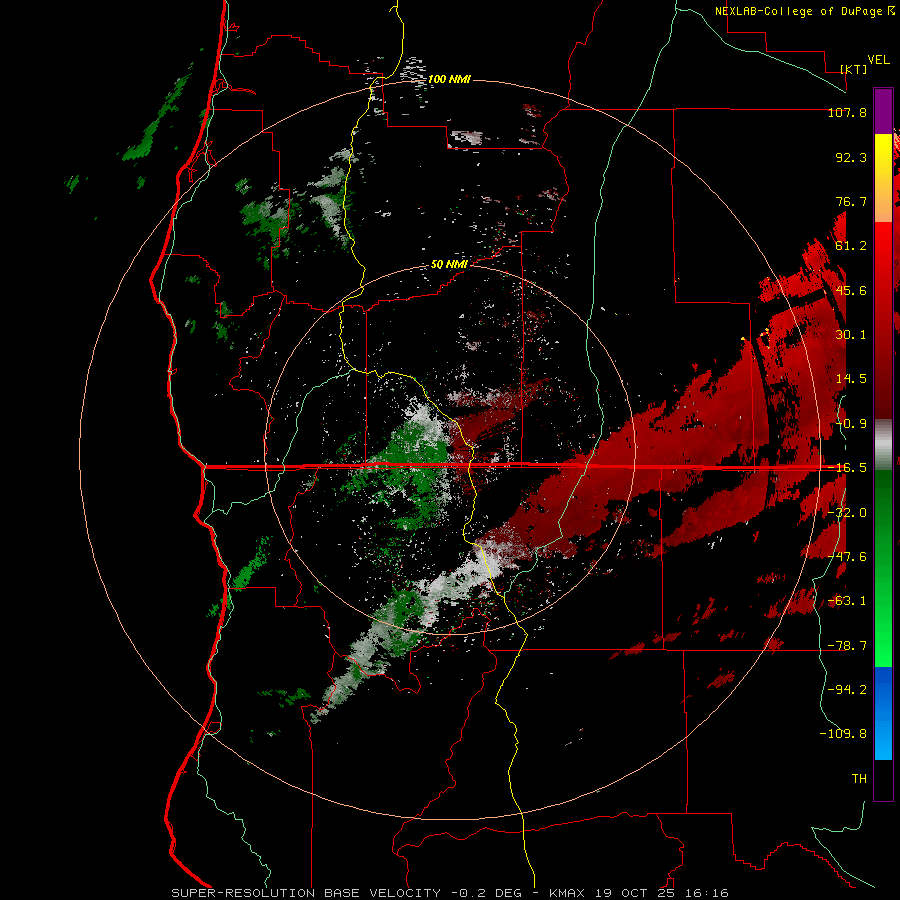This screenshot has width=900, height=900.
Task: Click the TH legend label
Action: point(859,779)
